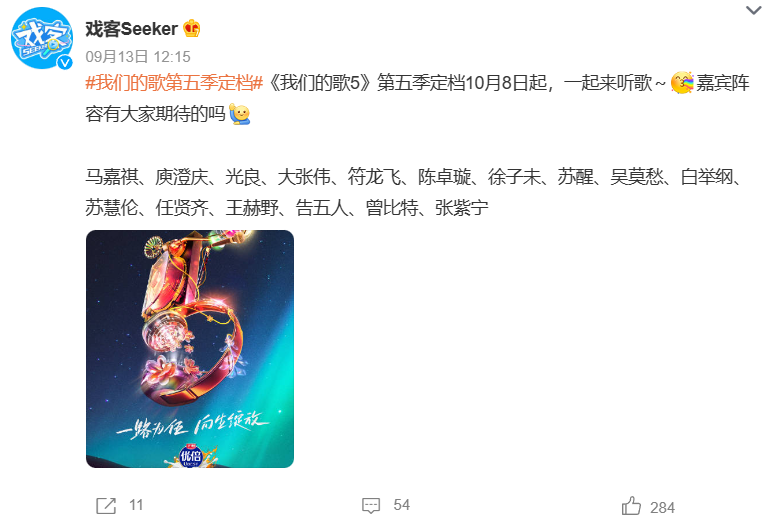Click the blue verified V badge
This screenshot has height=525, width=777.
pos(65,62)
